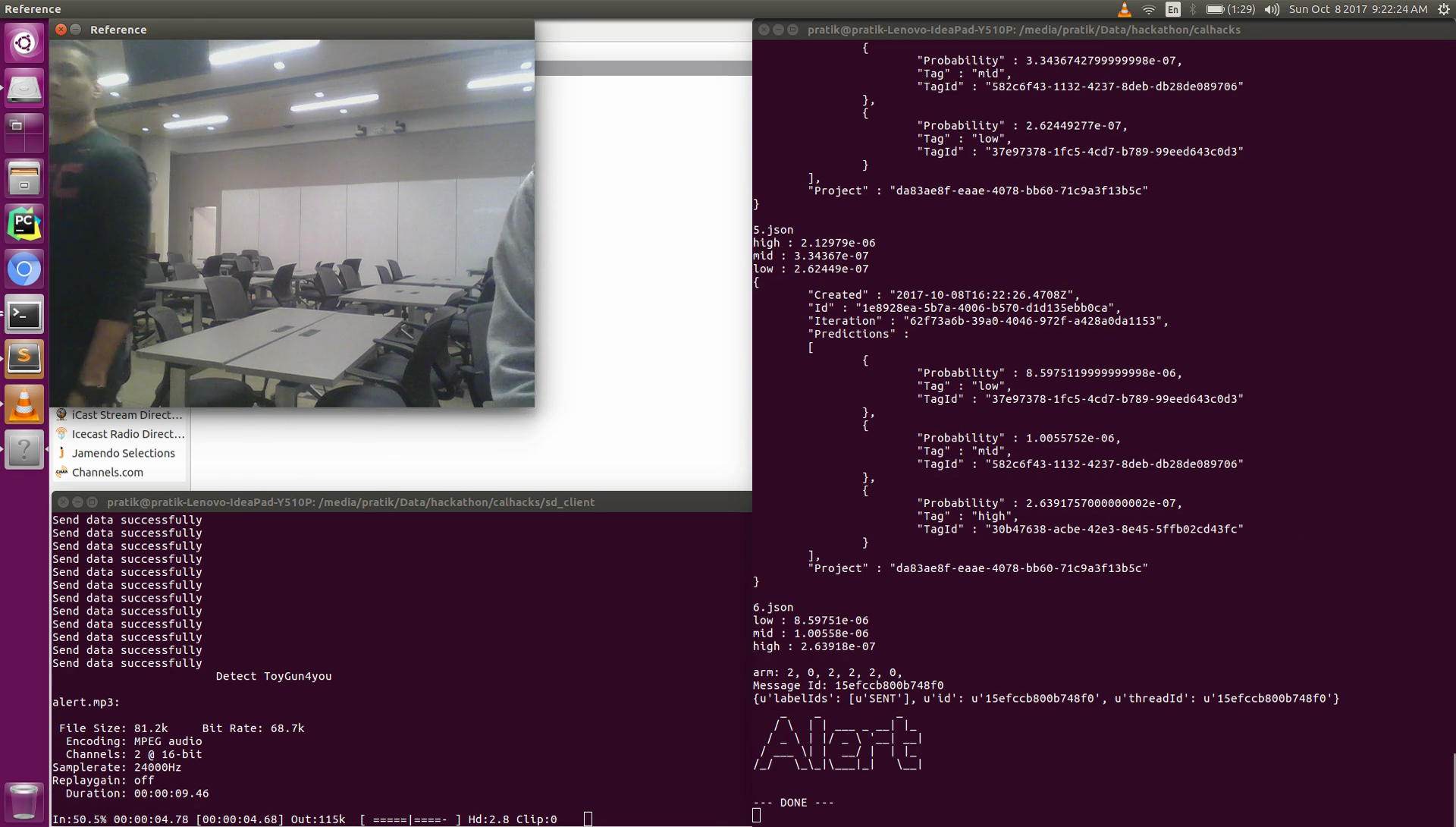Switch to Terminal dock icon
The width and height of the screenshot is (1456, 827).
point(24,314)
